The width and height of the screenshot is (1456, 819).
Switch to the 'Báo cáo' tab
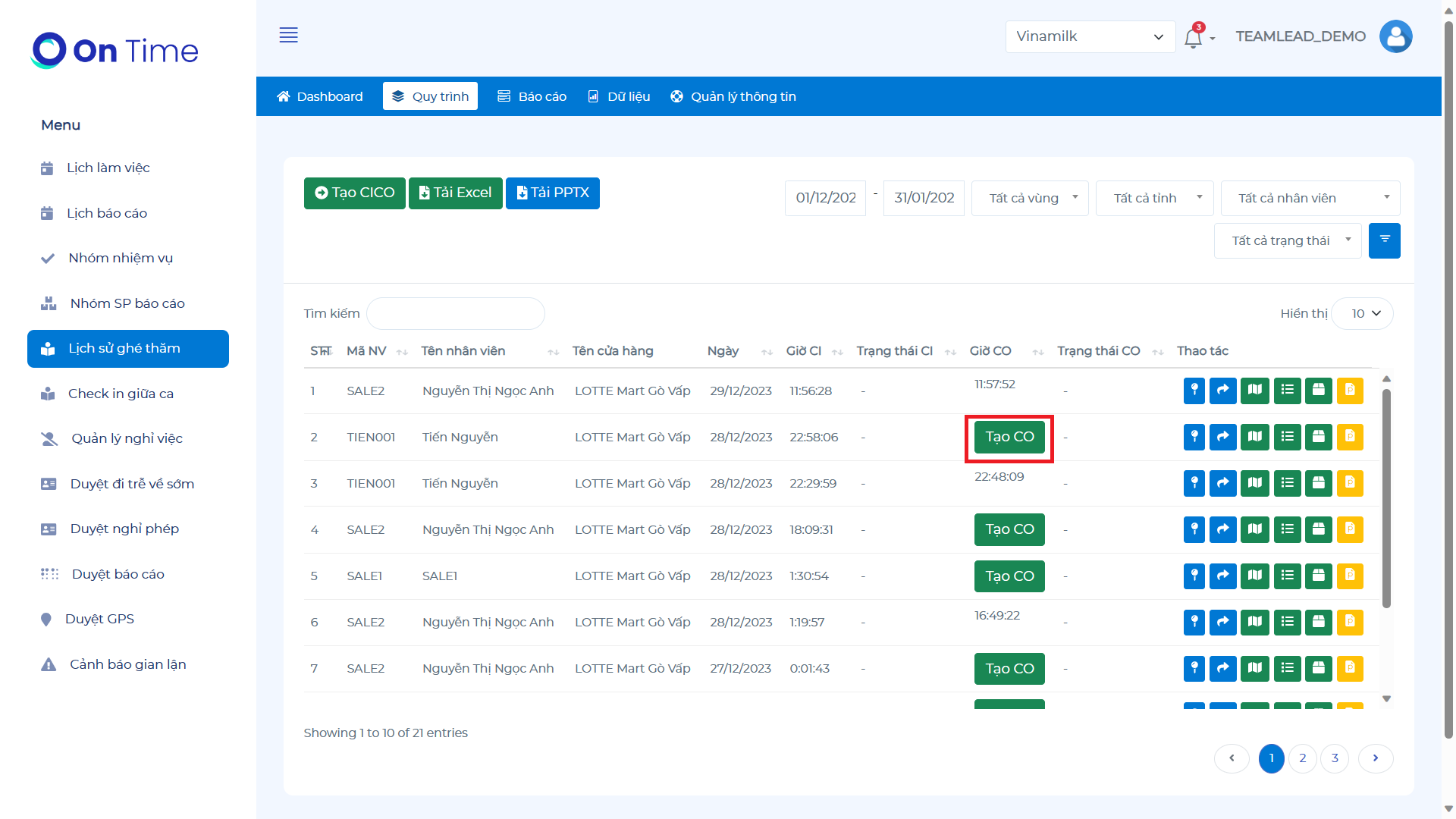(532, 96)
